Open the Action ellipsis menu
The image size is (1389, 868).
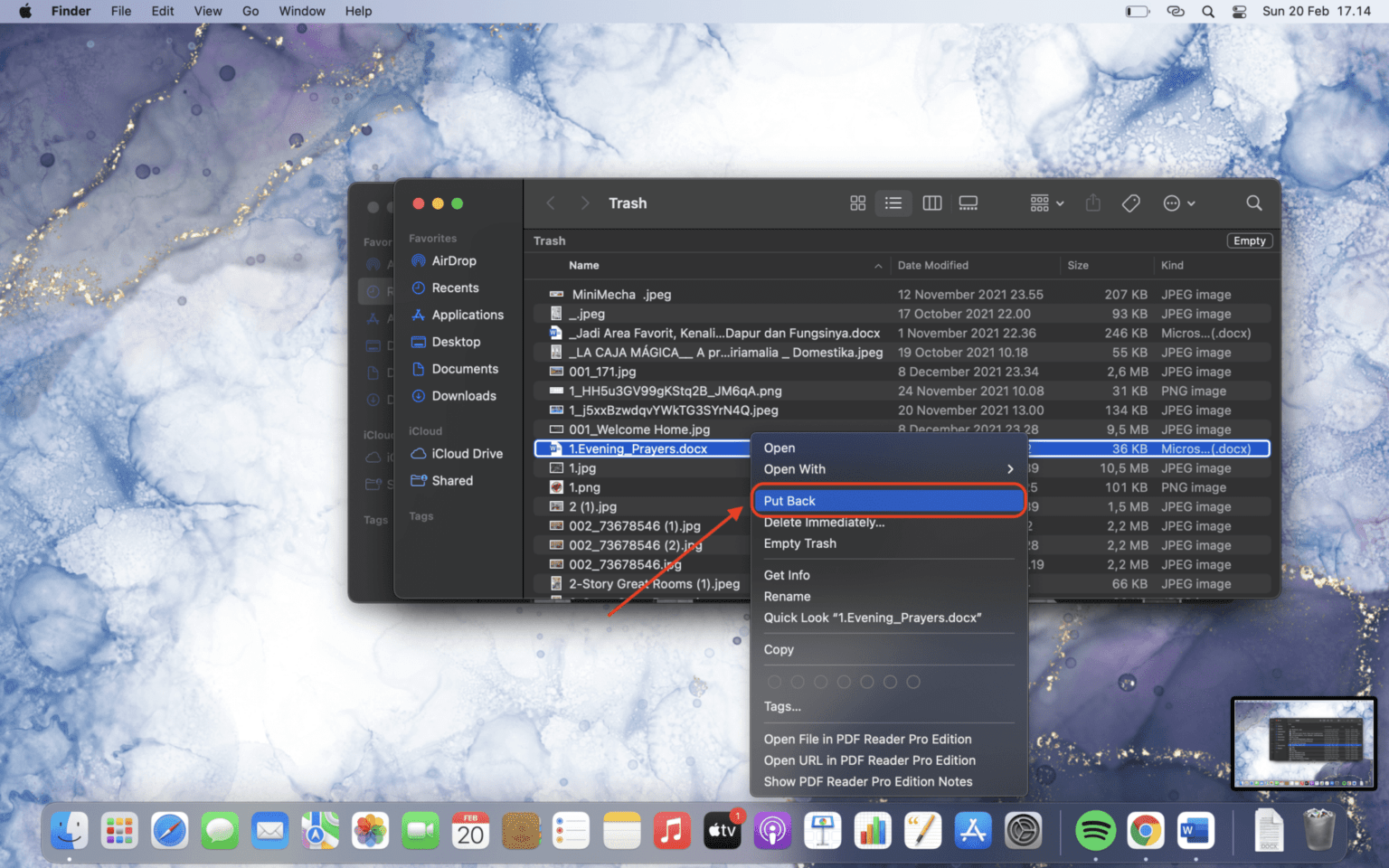click(x=1179, y=203)
